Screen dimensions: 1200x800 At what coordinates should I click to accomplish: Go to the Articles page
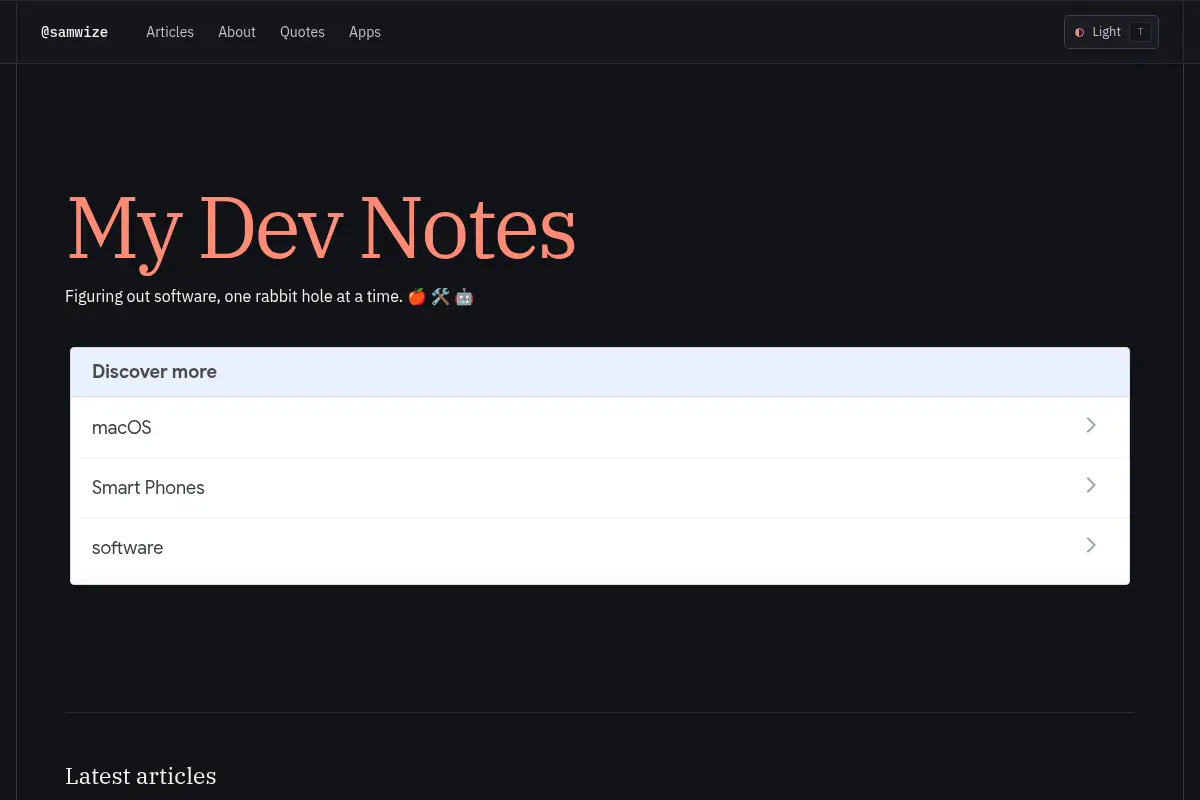coord(170,32)
